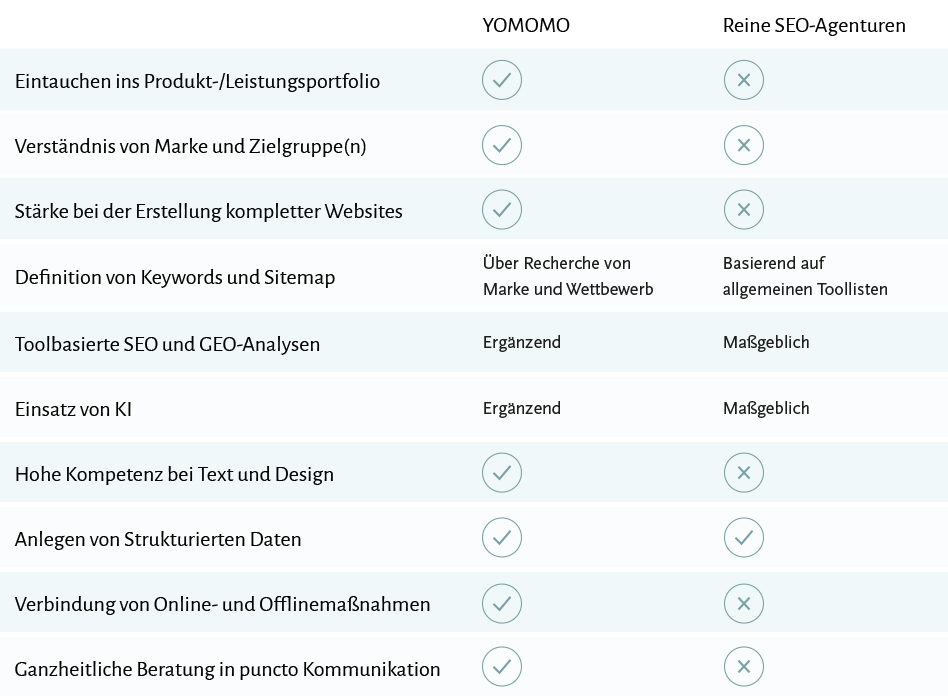This screenshot has height=696, width=948.
Task: Select the Reine SEO-Agenturen column header
Action: pos(814,26)
